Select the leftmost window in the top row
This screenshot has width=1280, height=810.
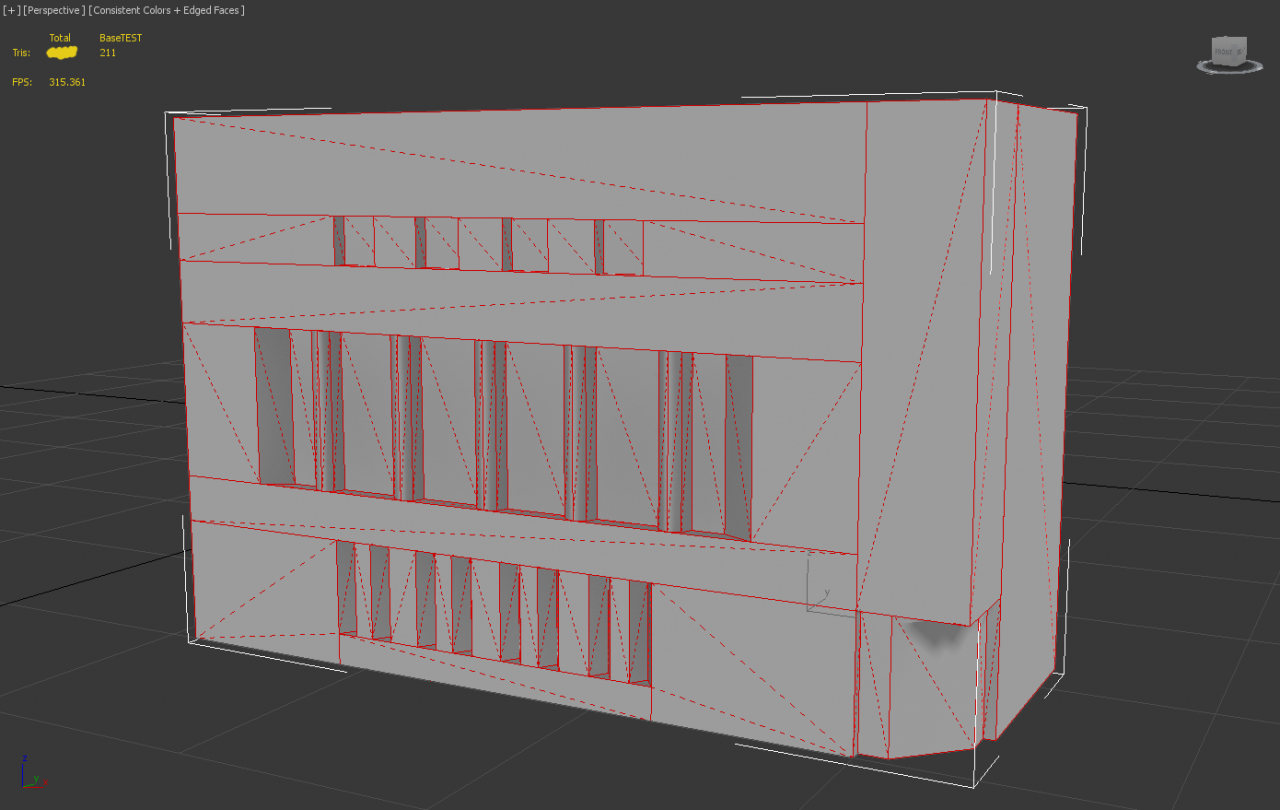[x=339, y=241]
